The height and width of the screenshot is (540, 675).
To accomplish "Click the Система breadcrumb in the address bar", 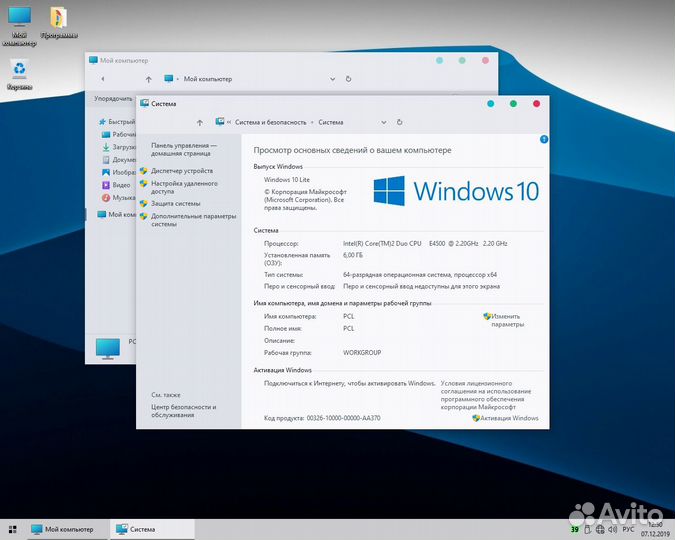I will pos(331,122).
